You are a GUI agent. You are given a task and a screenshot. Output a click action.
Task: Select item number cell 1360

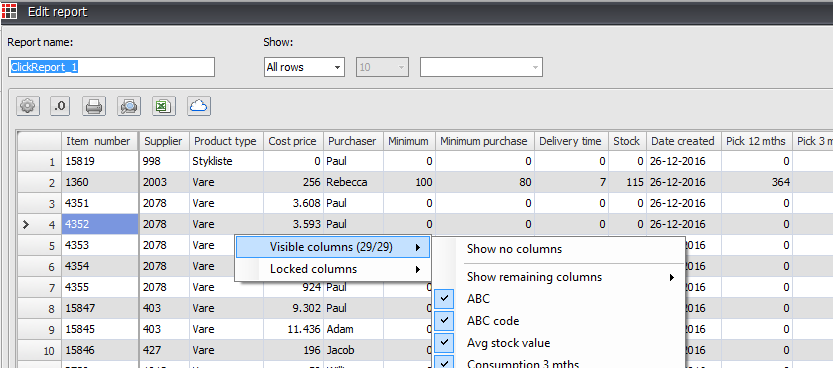[x=100, y=182]
